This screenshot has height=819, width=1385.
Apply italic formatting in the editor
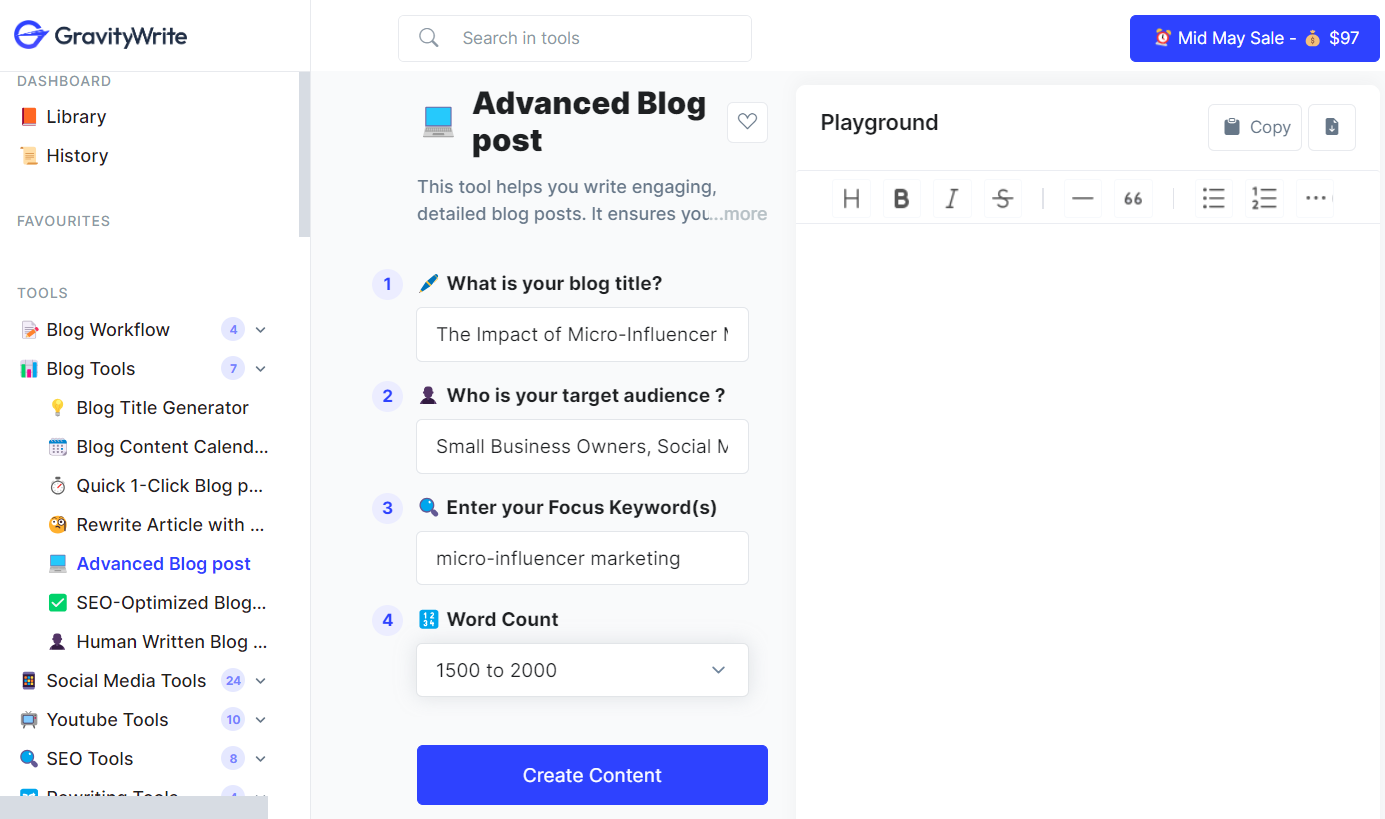952,199
